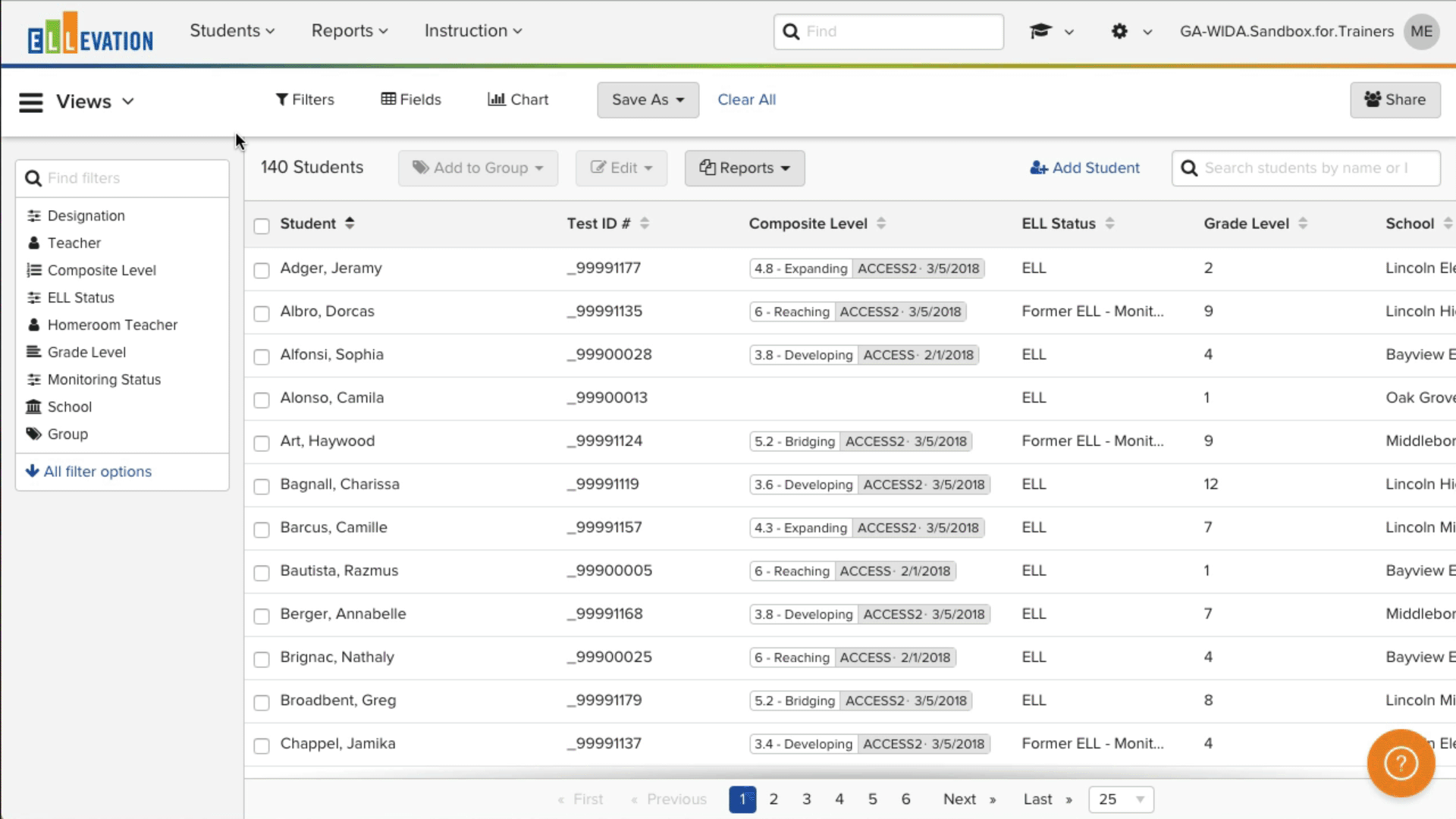Open the Add to Group dropdown
The width and height of the screenshot is (1456, 819).
pos(478,168)
